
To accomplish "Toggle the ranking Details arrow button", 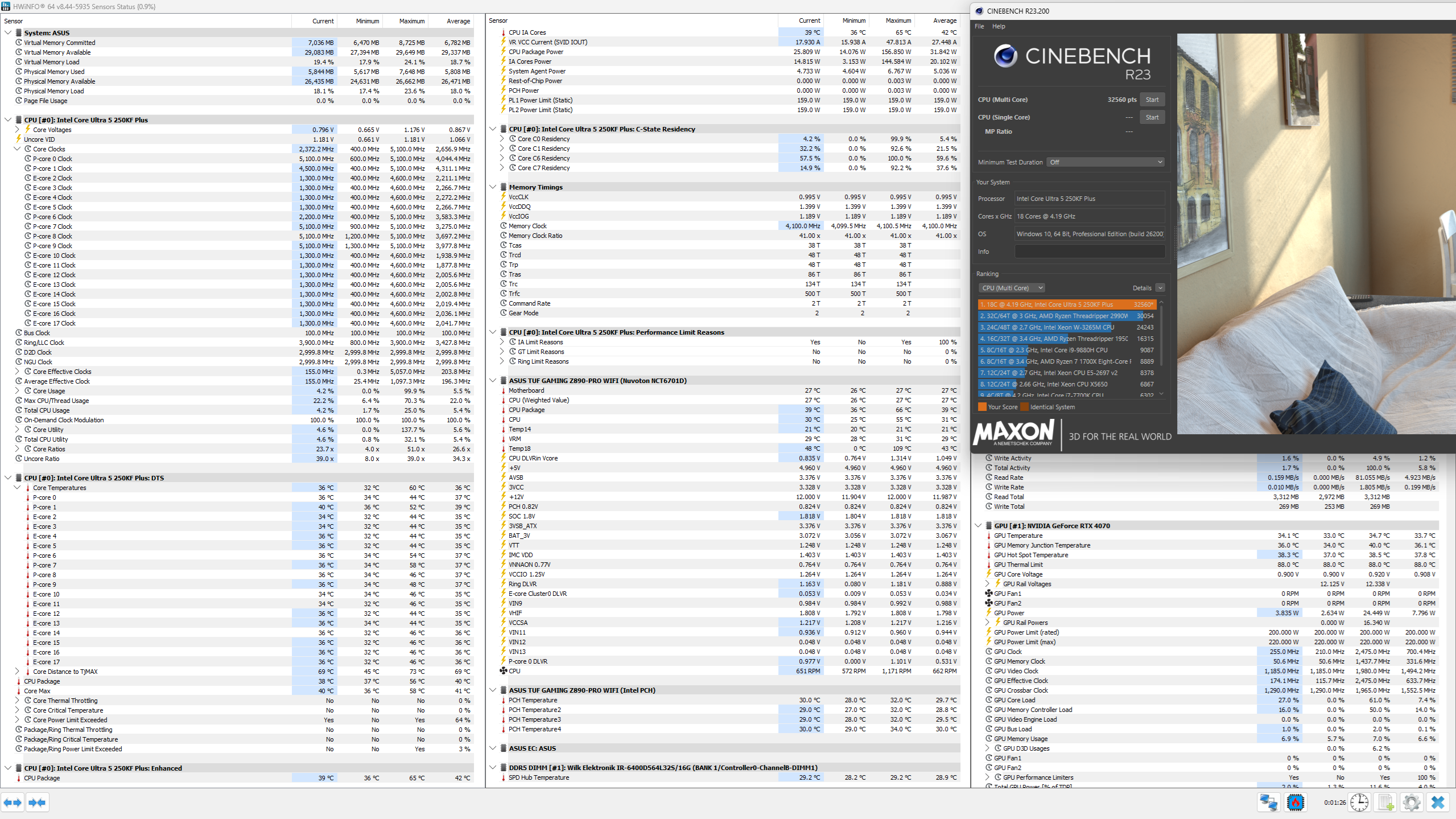I will (1160, 288).
